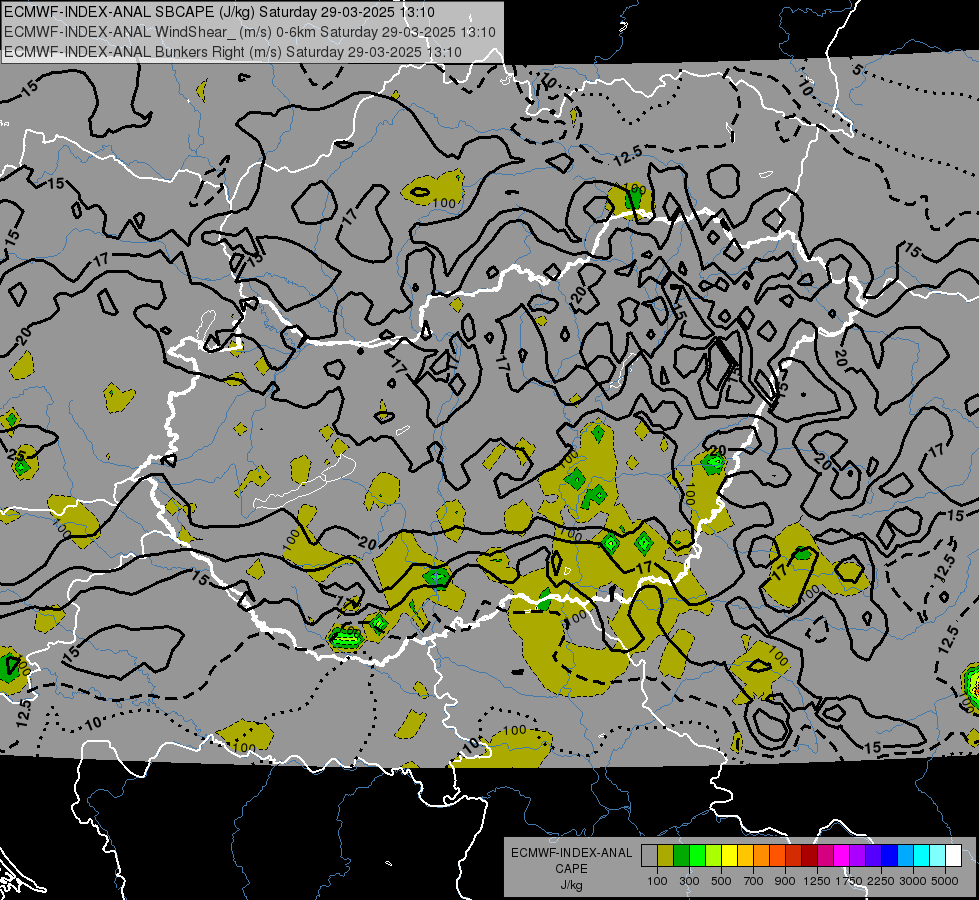Click the SBCAPE title line in header

[219, 12]
